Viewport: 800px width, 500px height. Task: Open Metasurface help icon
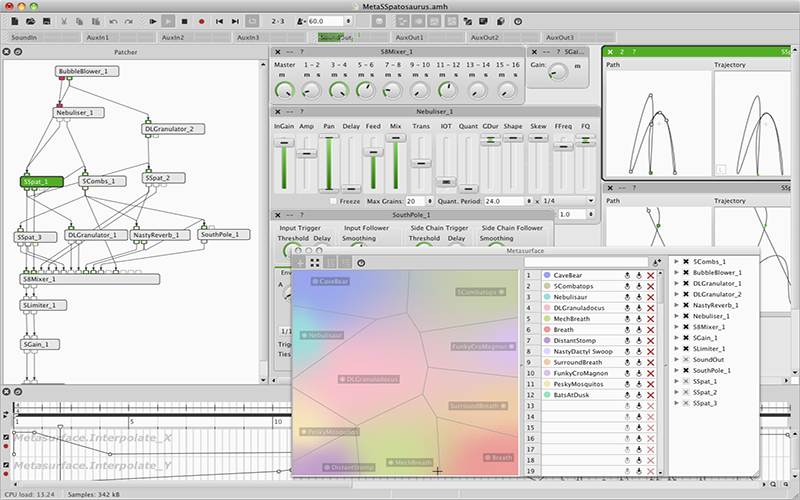(361, 263)
